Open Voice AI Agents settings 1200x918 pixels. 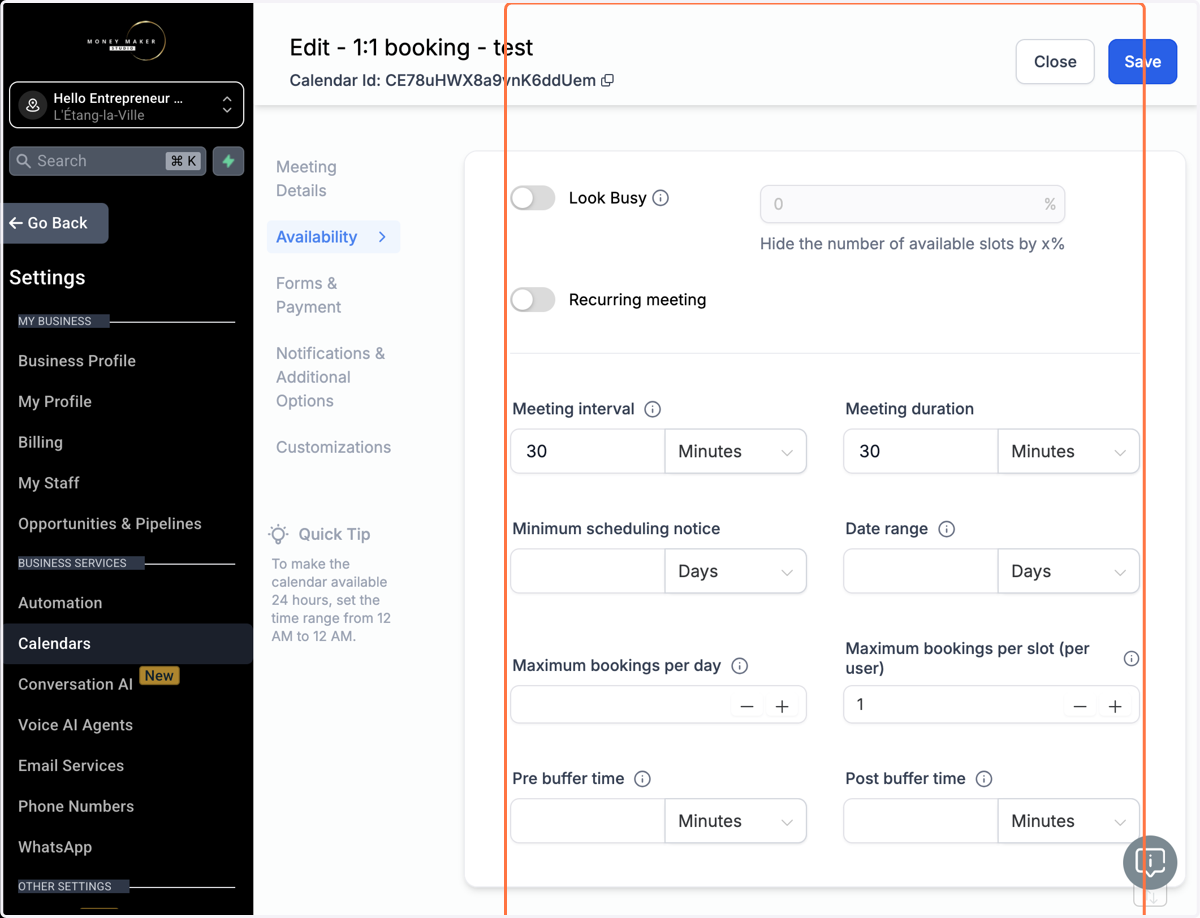pos(75,725)
